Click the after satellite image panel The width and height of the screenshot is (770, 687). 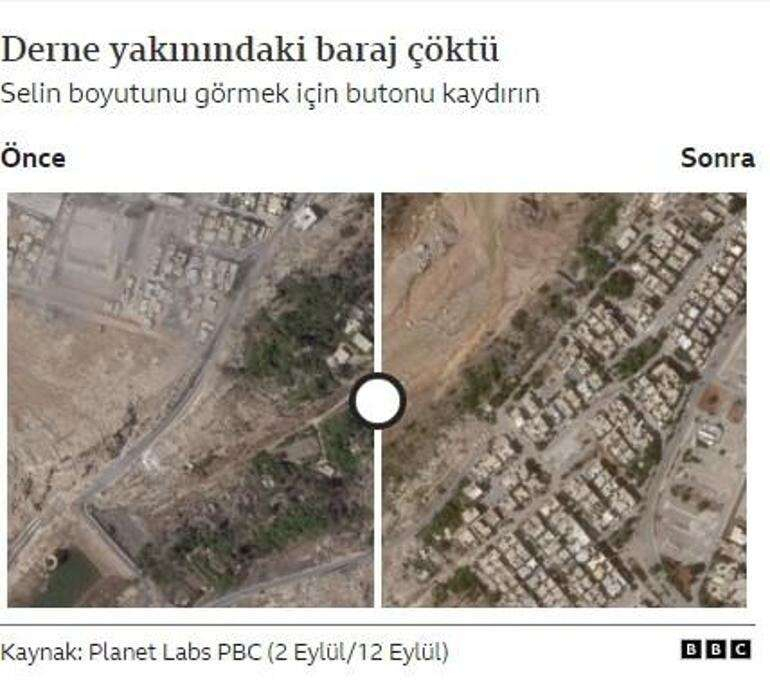pyautogui.click(x=564, y=400)
